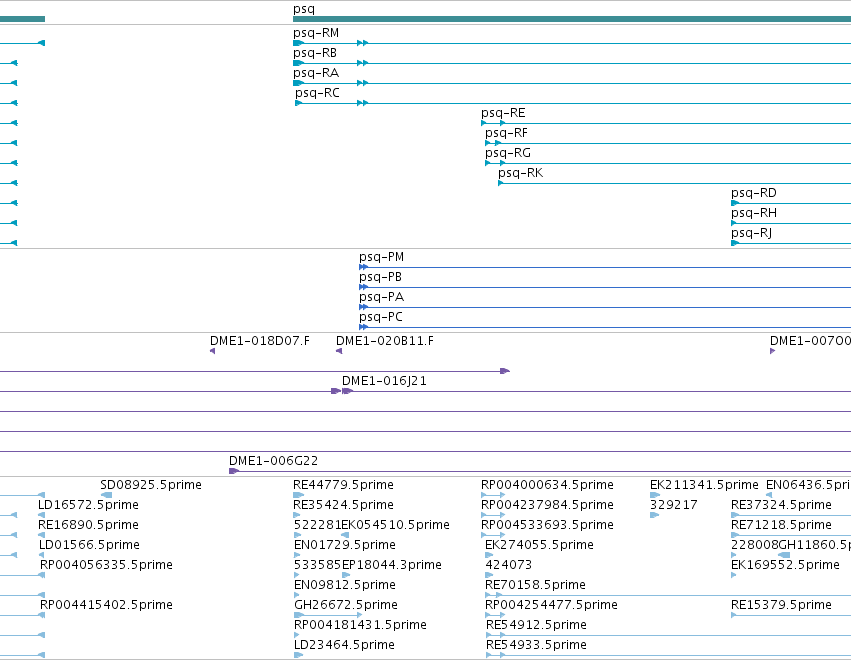
Task: Click the RE54933.5prime EST label
Action: click(x=536, y=645)
